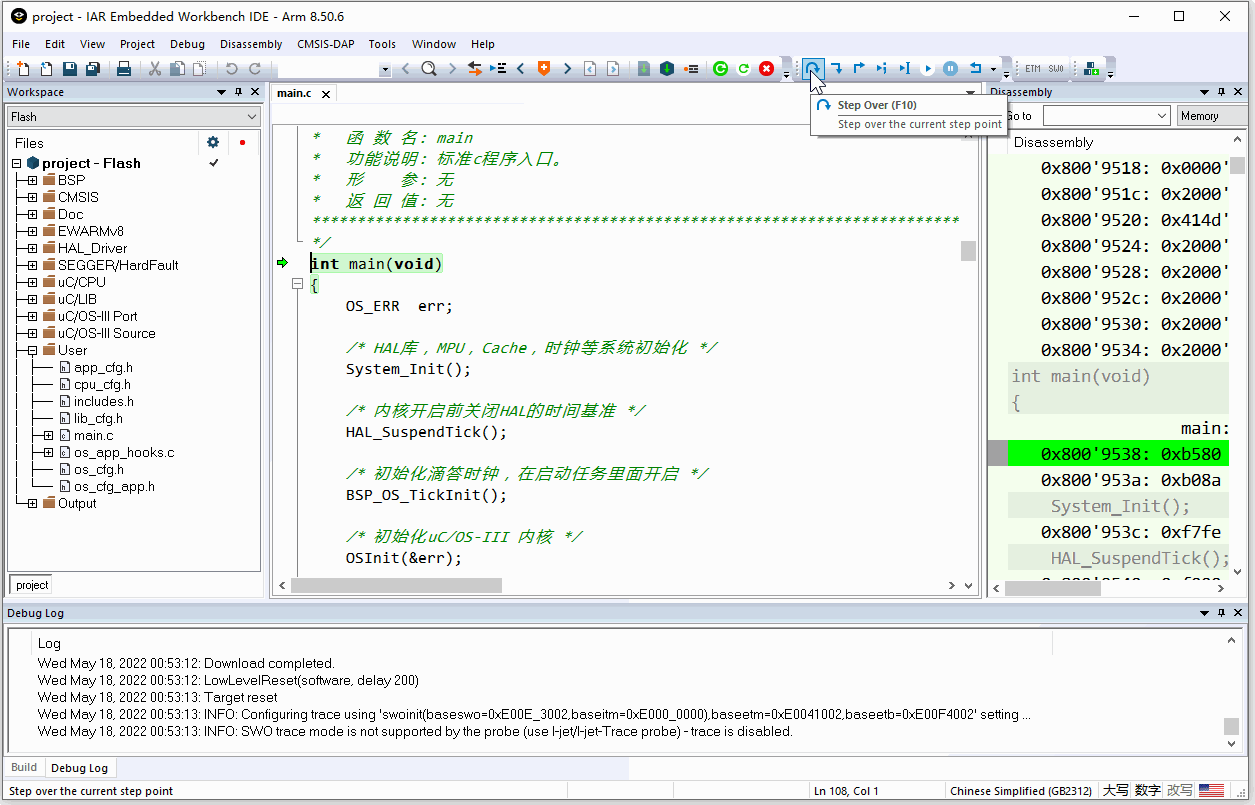Break execution with the pause button
The height and width of the screenshot is (805, 1255).
(951, 69)
